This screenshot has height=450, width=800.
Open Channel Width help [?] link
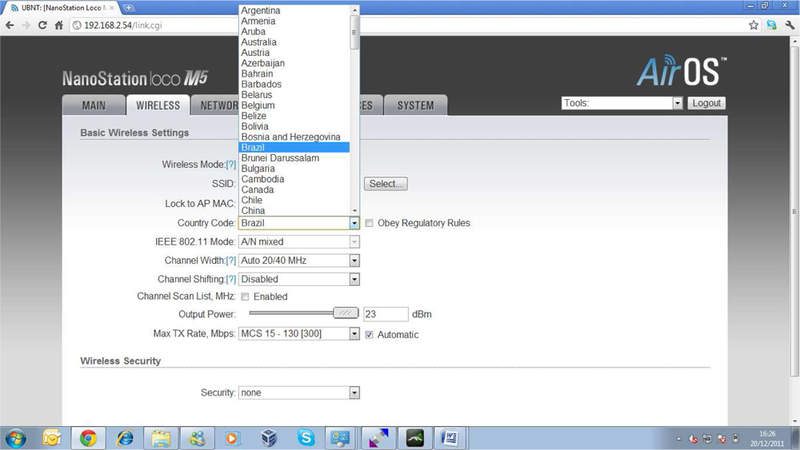pyautogui.click(x=231, y=261)
